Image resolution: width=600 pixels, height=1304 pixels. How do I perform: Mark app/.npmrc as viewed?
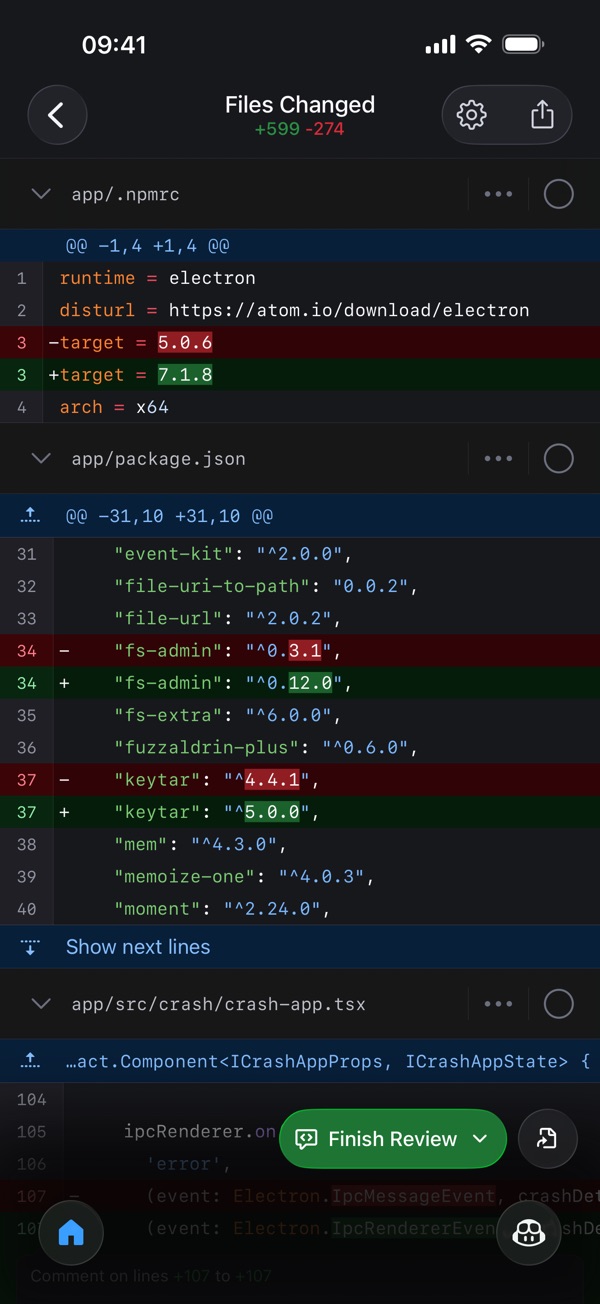[x=558, y=194]
